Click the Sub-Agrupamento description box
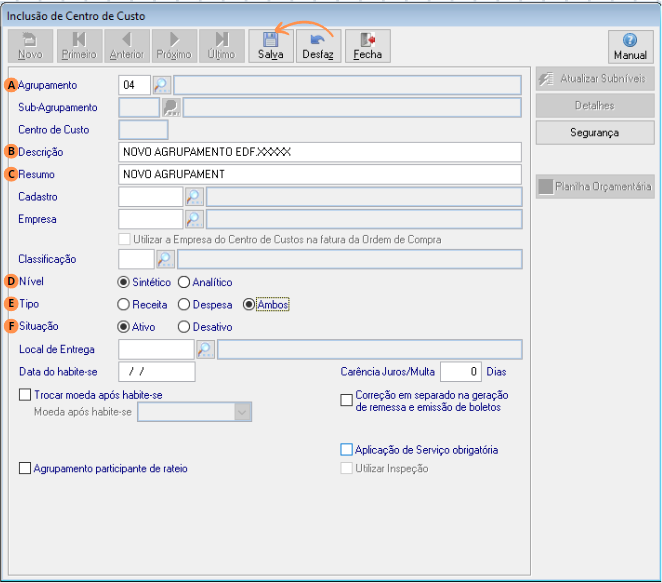662x583 pixels. click(352, 108)
